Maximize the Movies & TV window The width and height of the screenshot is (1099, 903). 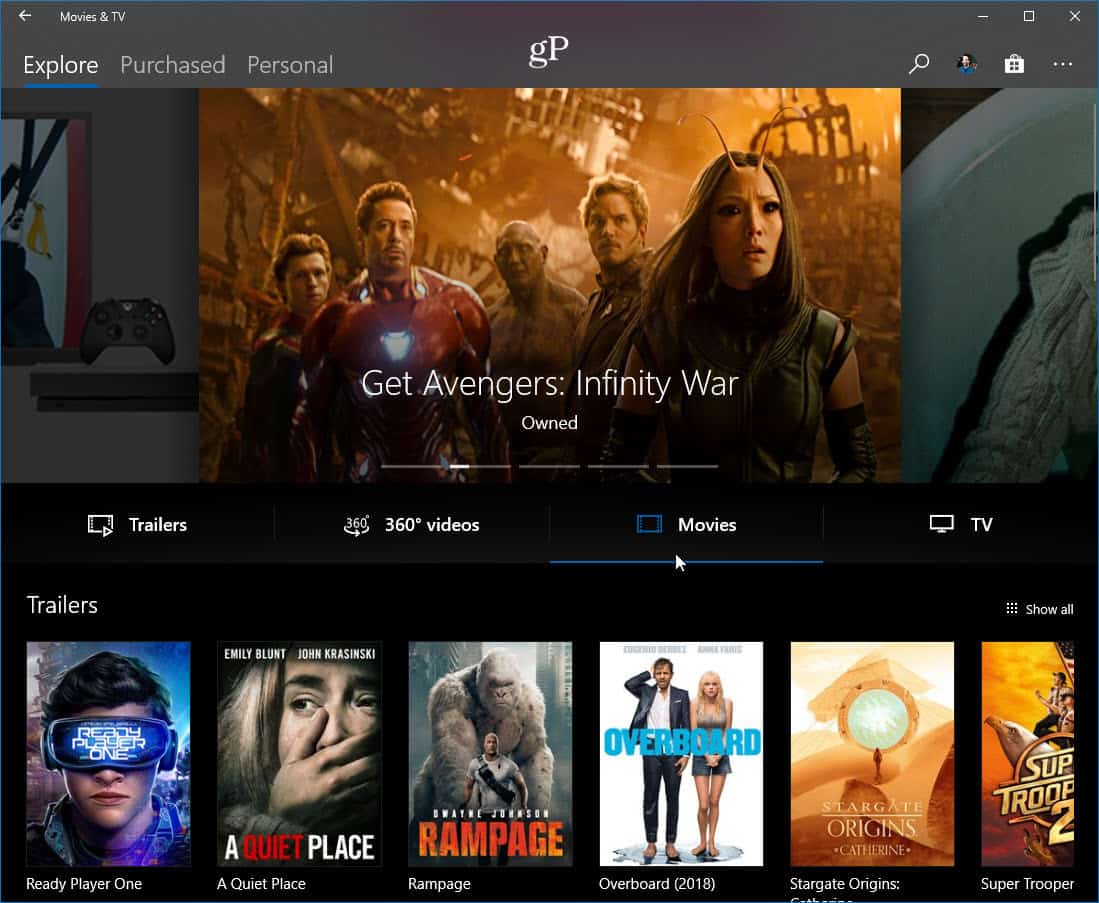[1028, 16]
